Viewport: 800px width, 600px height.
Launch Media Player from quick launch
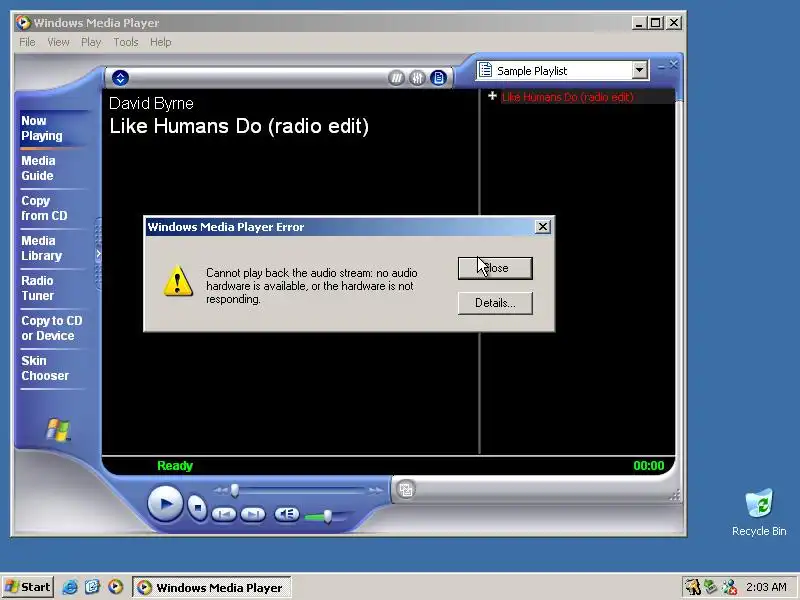(x=116, y=587)
